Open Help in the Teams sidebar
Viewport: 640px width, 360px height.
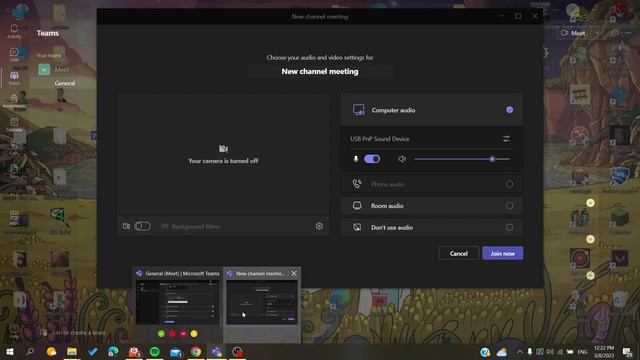14,331
